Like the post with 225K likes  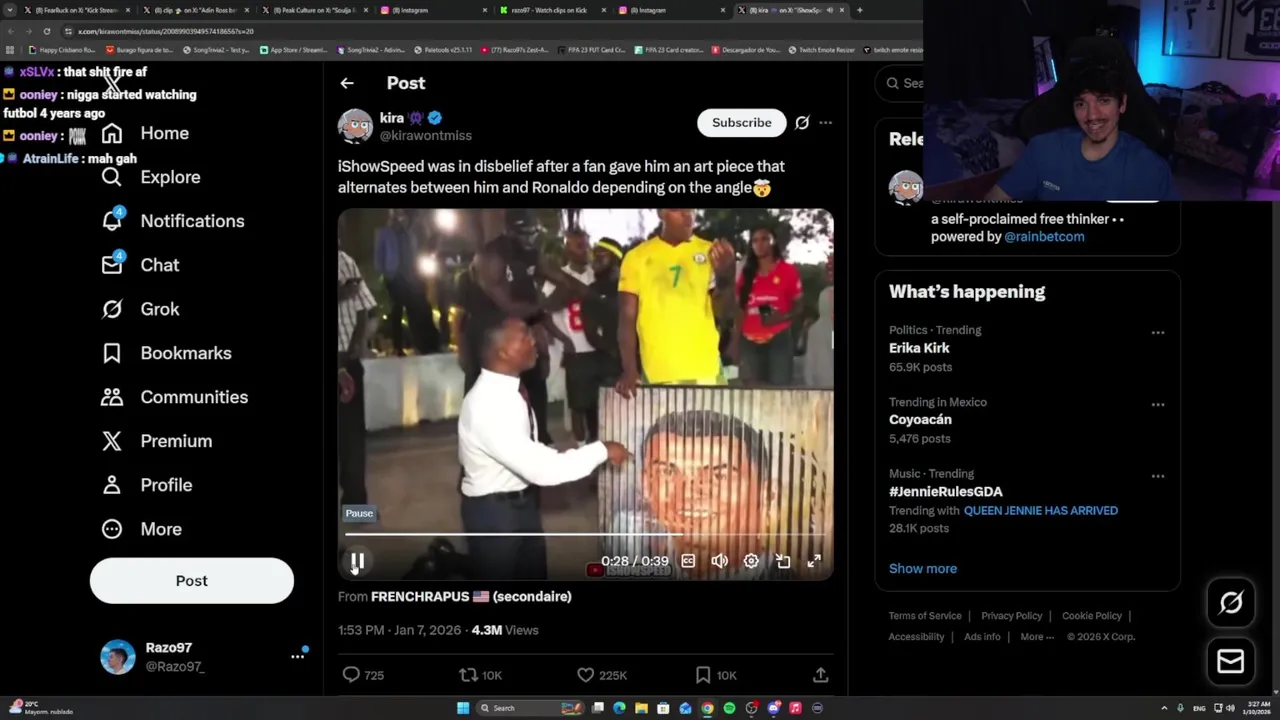[586, 675]
